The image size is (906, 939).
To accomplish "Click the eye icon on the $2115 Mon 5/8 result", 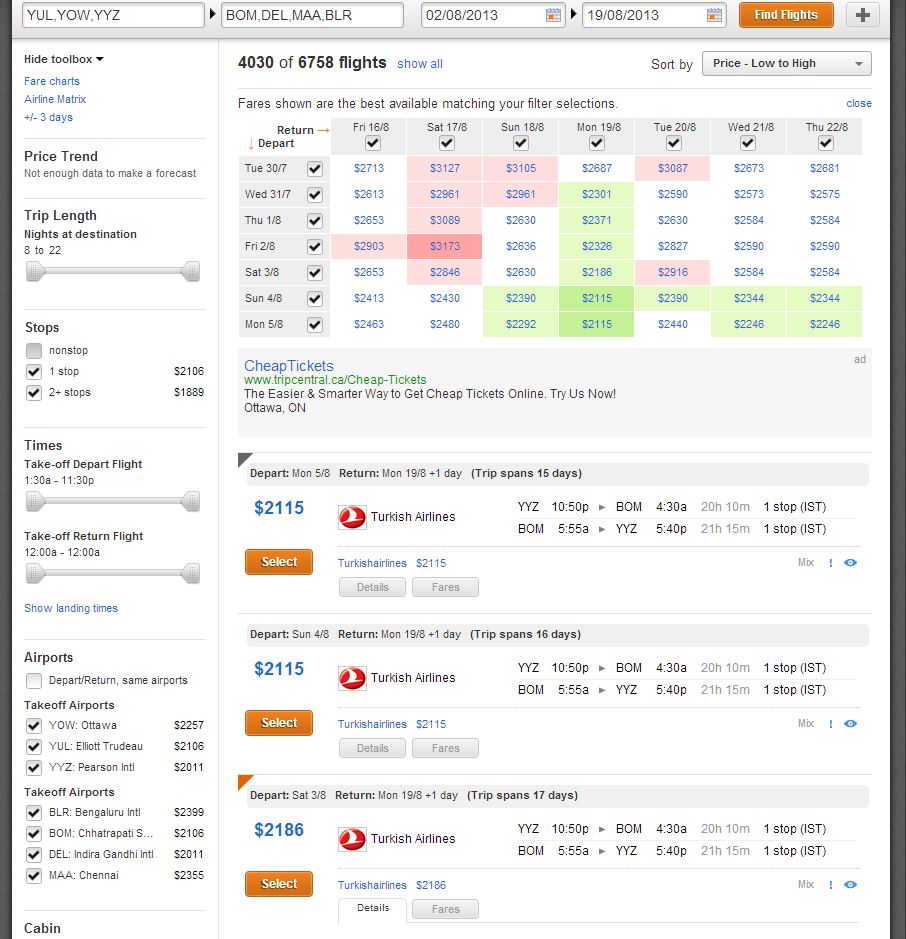I will (x=851, y=563).
